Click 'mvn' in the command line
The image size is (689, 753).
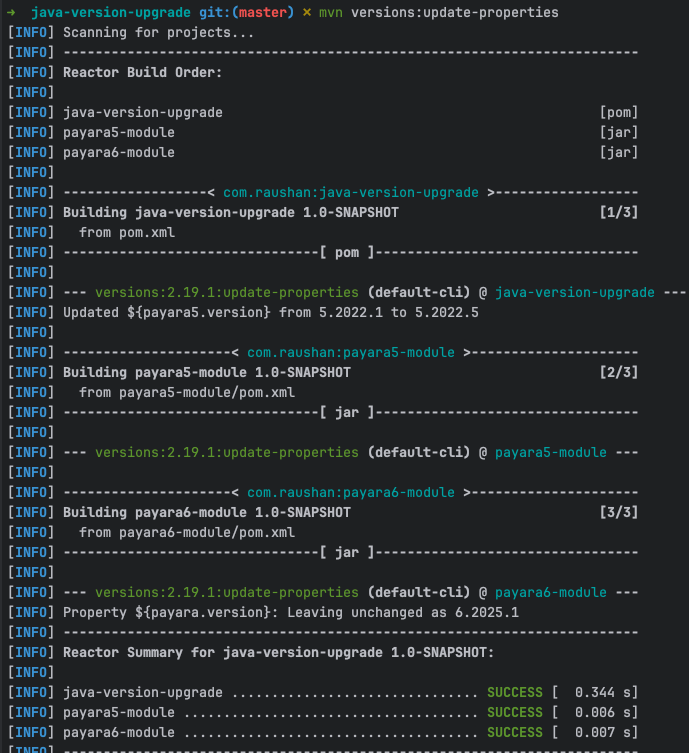tap(331, 12)
